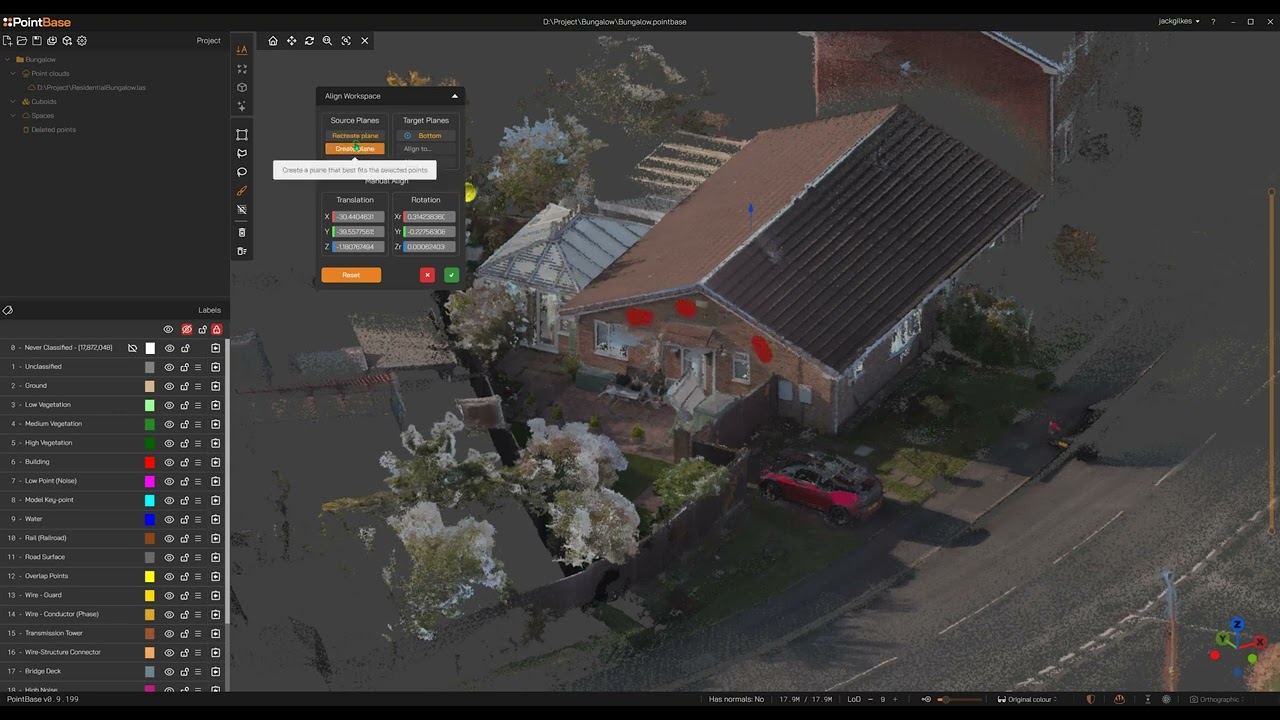Activate the pan view icon
Image resolution: width=1280 pixels, height=720 pixels.
point(291,41)
